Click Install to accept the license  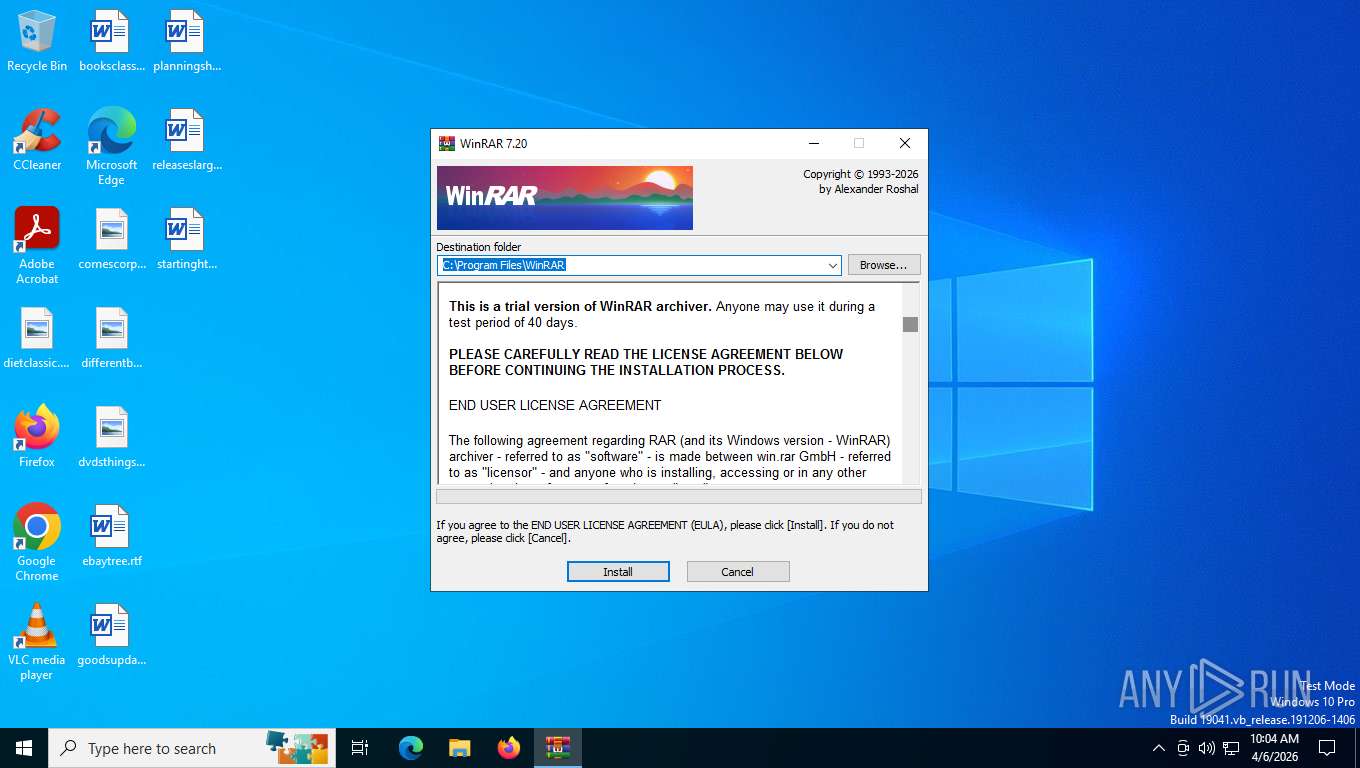(618, 572)
